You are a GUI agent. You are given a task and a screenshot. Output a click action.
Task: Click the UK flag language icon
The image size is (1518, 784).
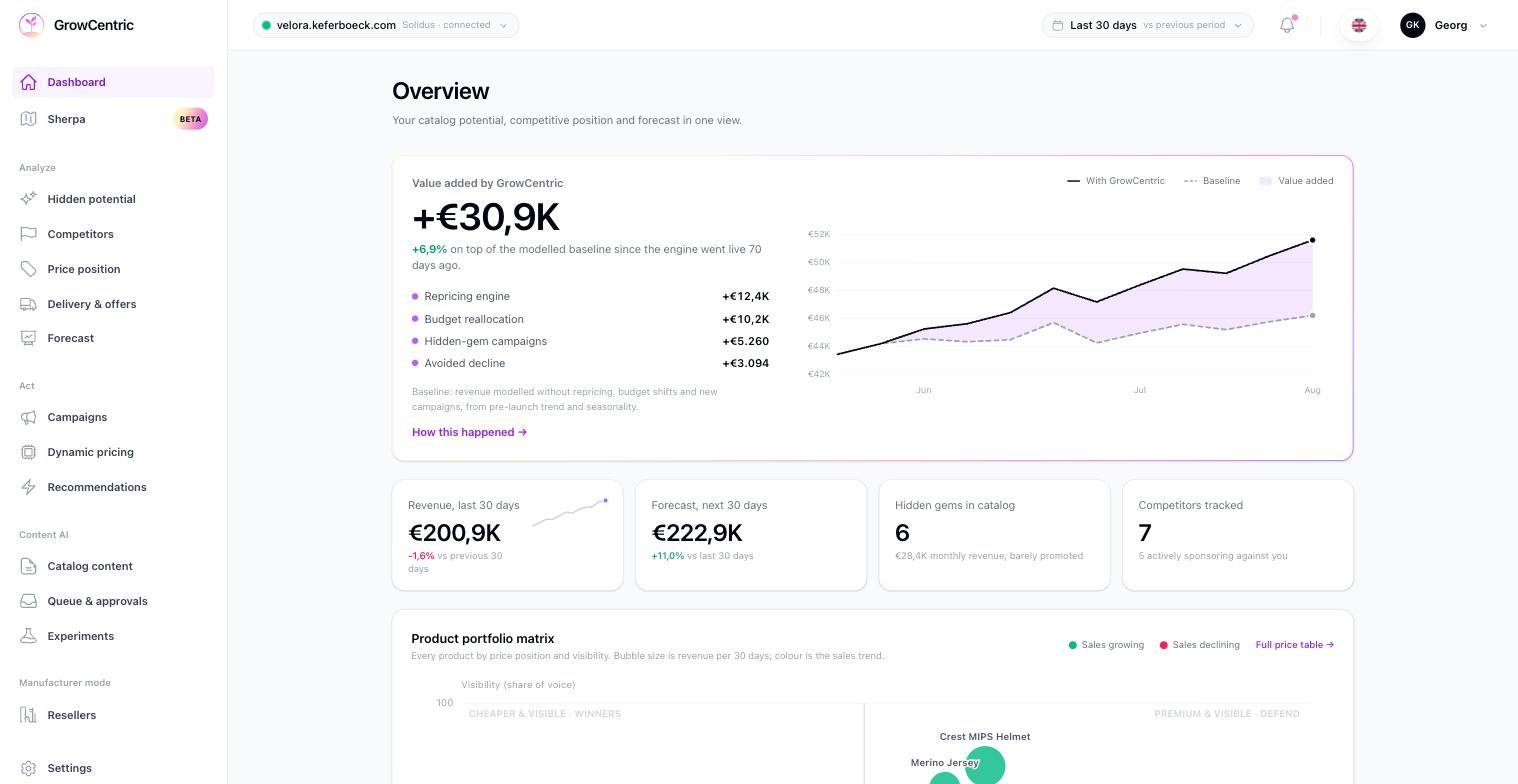coord(1359,25)
